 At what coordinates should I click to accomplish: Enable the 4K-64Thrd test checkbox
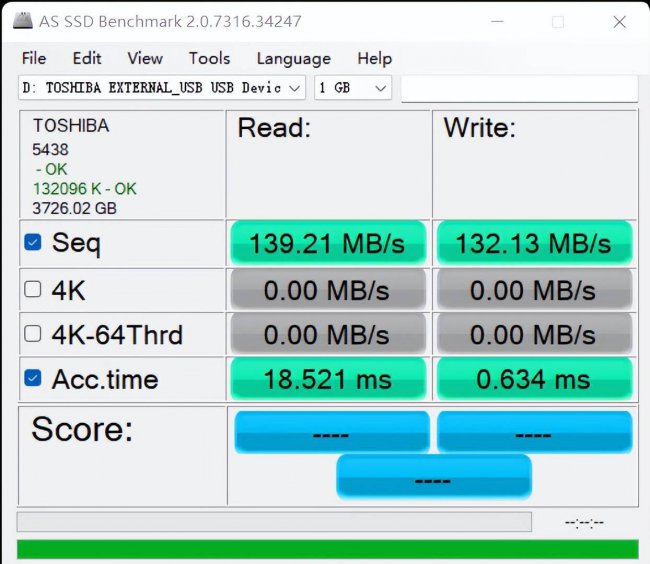[x=33, y=333]
